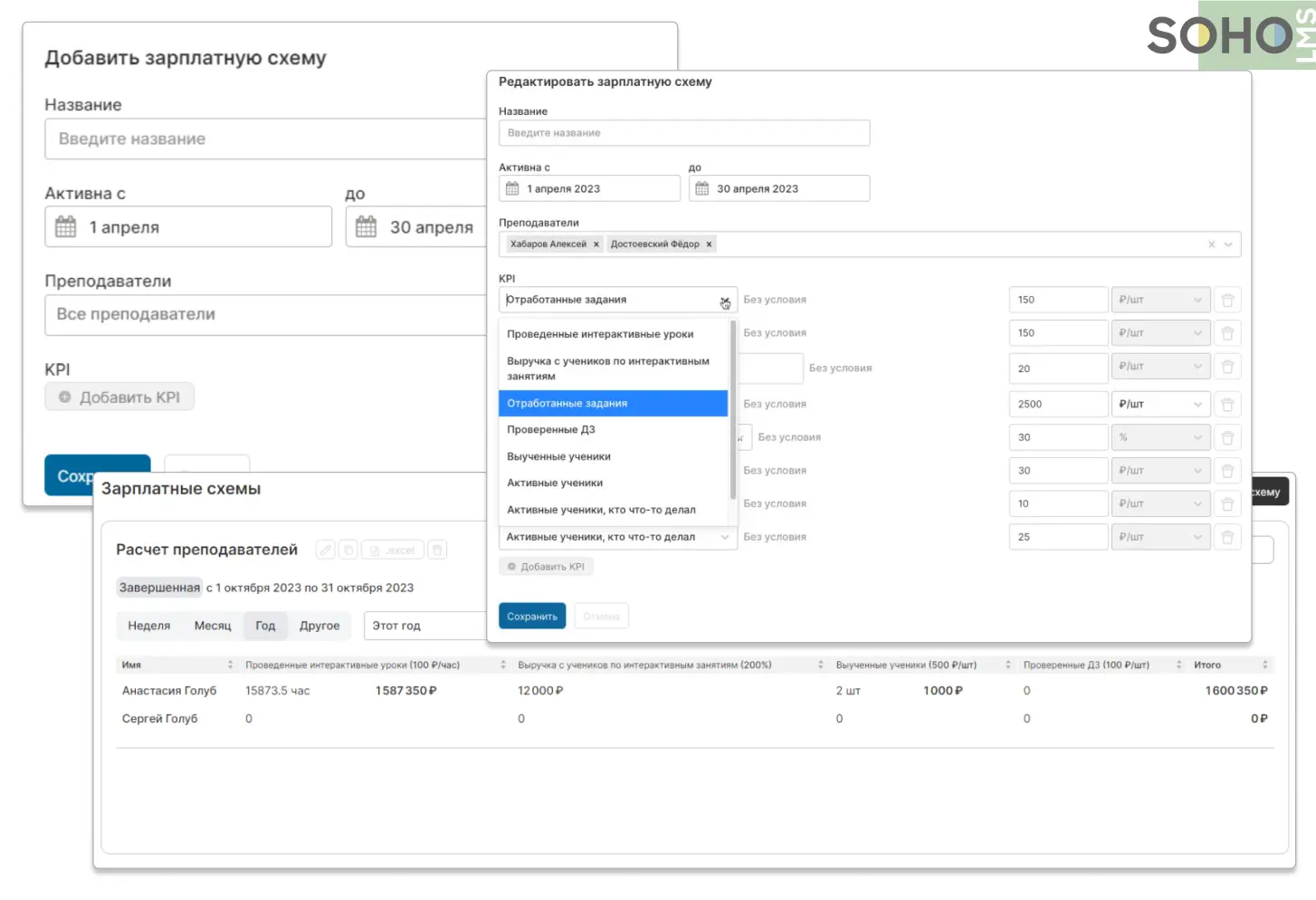Choose Проверенные ДЗ from KPI list
Viewport: 1316px width, 900px height.
[x=613, y=430]
